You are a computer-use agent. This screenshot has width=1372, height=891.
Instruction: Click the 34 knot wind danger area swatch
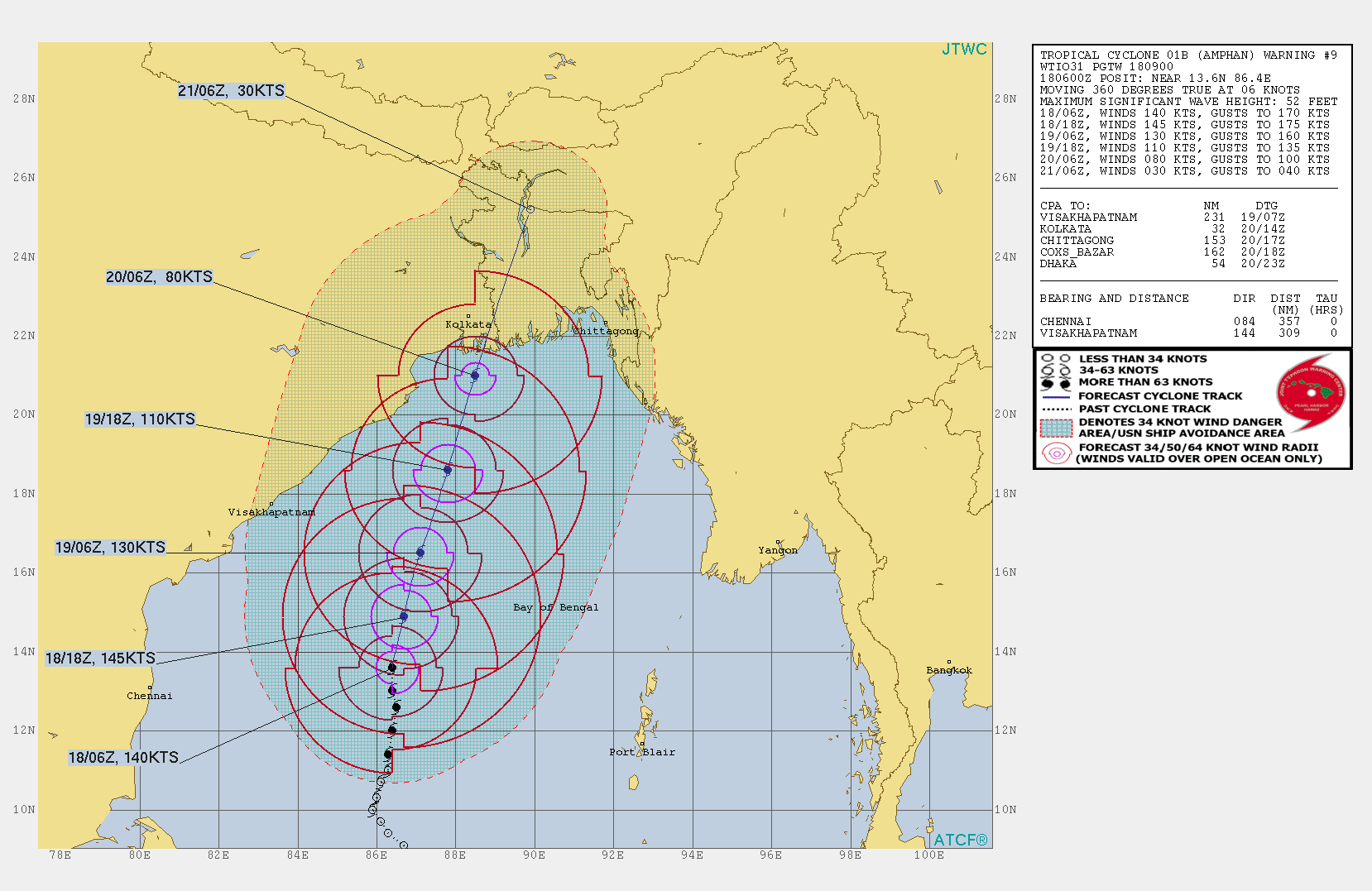pyautogui.click(x=1056, y=427)
